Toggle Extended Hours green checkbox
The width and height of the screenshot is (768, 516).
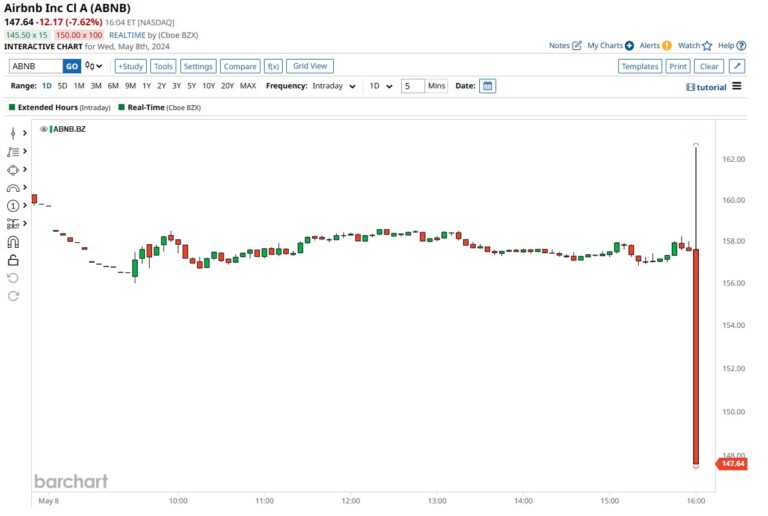pyautogui.click(x=12, y=107)
